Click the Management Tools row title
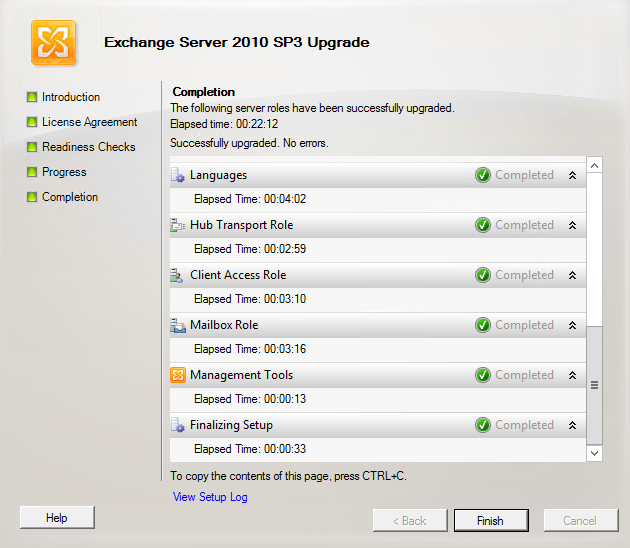The width and height of the screenshot is (630, 548). (241, 375)
